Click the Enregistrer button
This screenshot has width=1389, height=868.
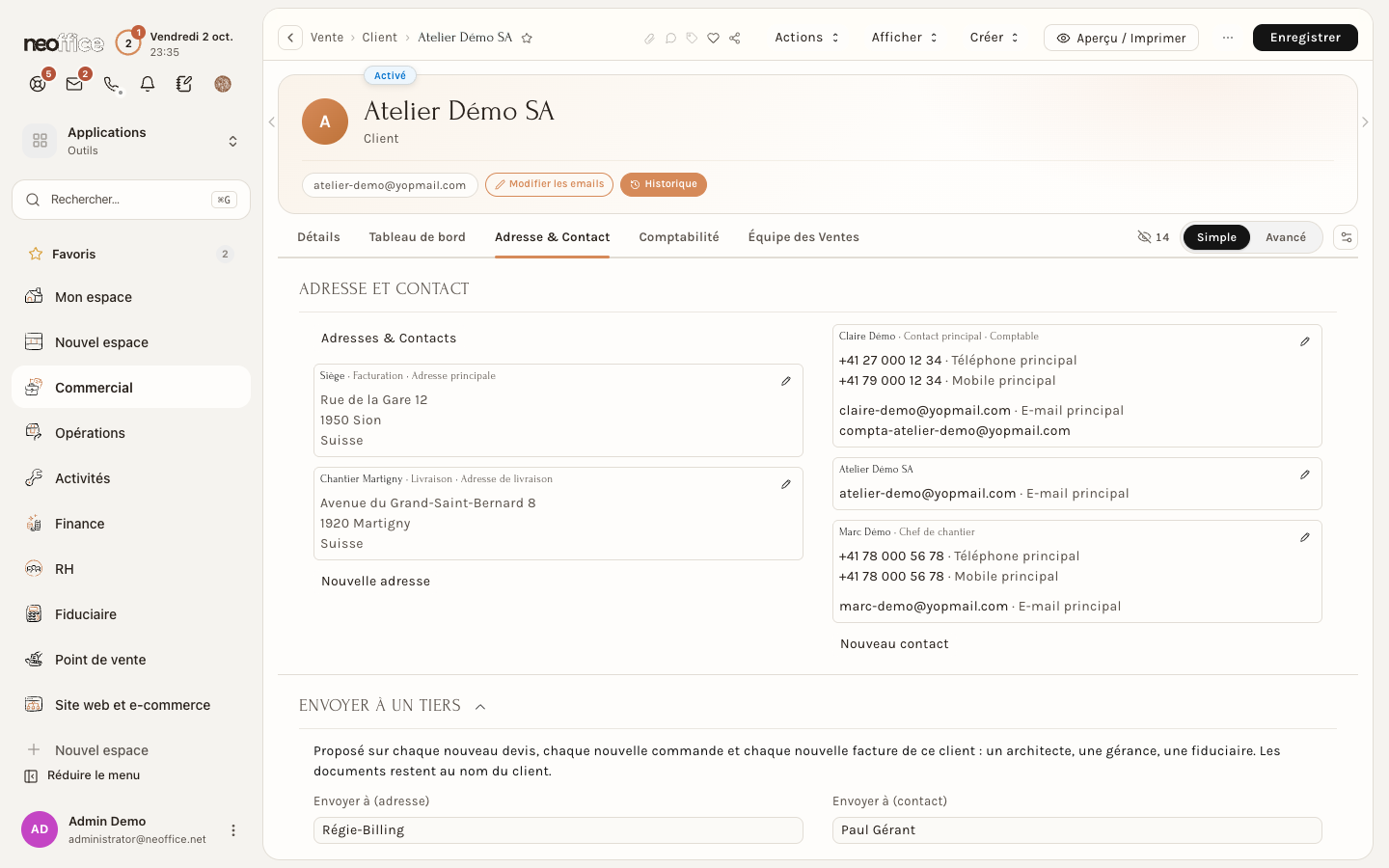click(x=1305, y=38)
